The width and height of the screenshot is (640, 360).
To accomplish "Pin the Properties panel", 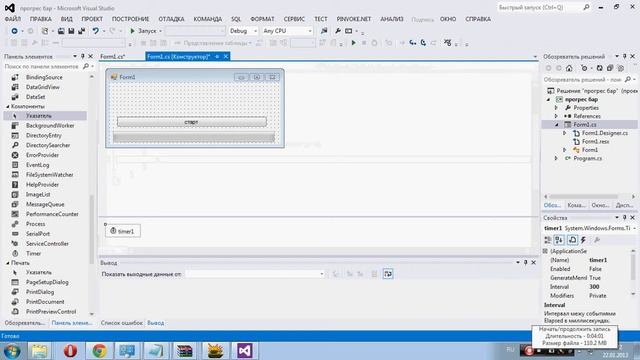I will tap(624, 218).
